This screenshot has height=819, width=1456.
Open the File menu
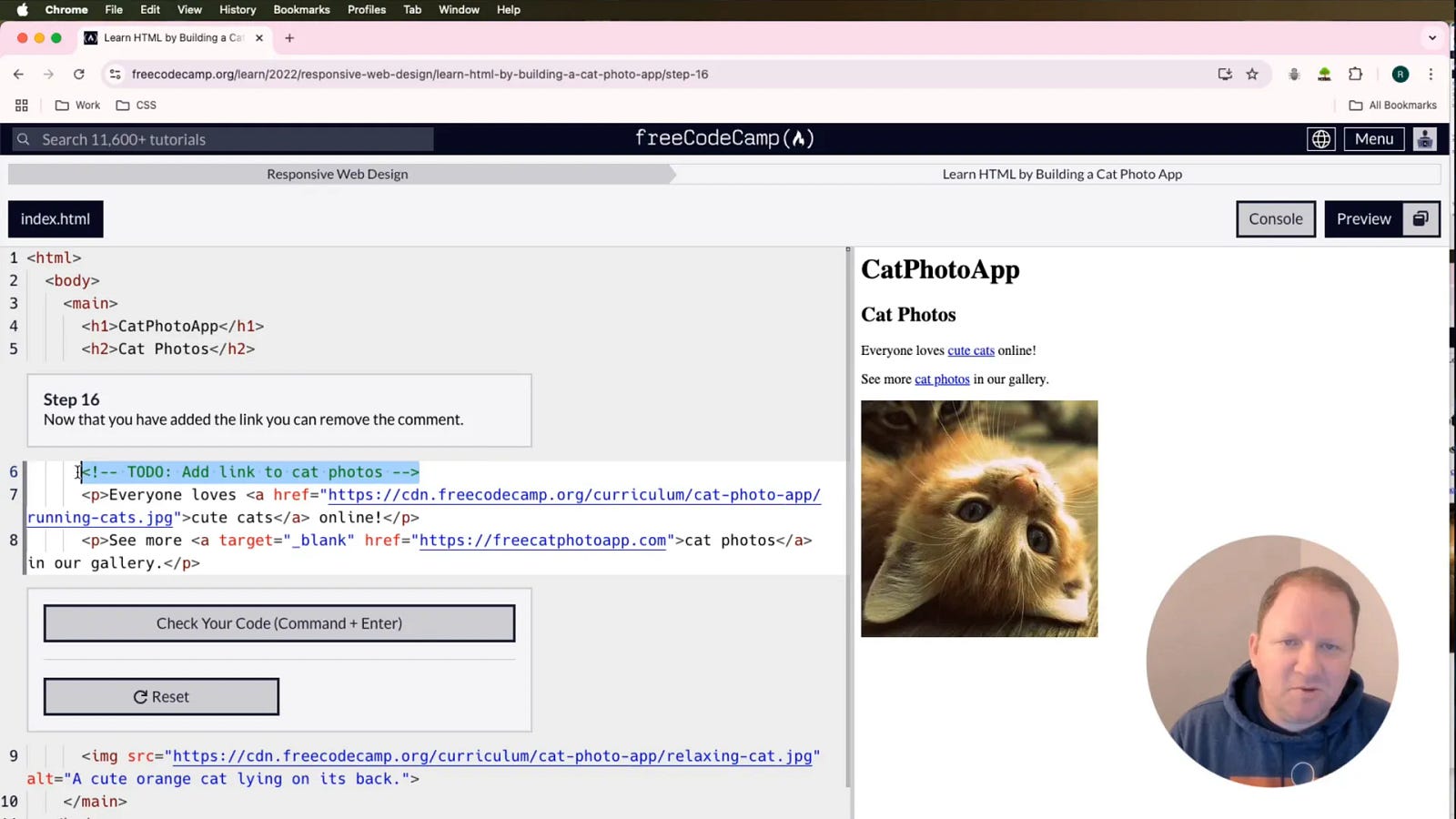[x=114, y=10]
